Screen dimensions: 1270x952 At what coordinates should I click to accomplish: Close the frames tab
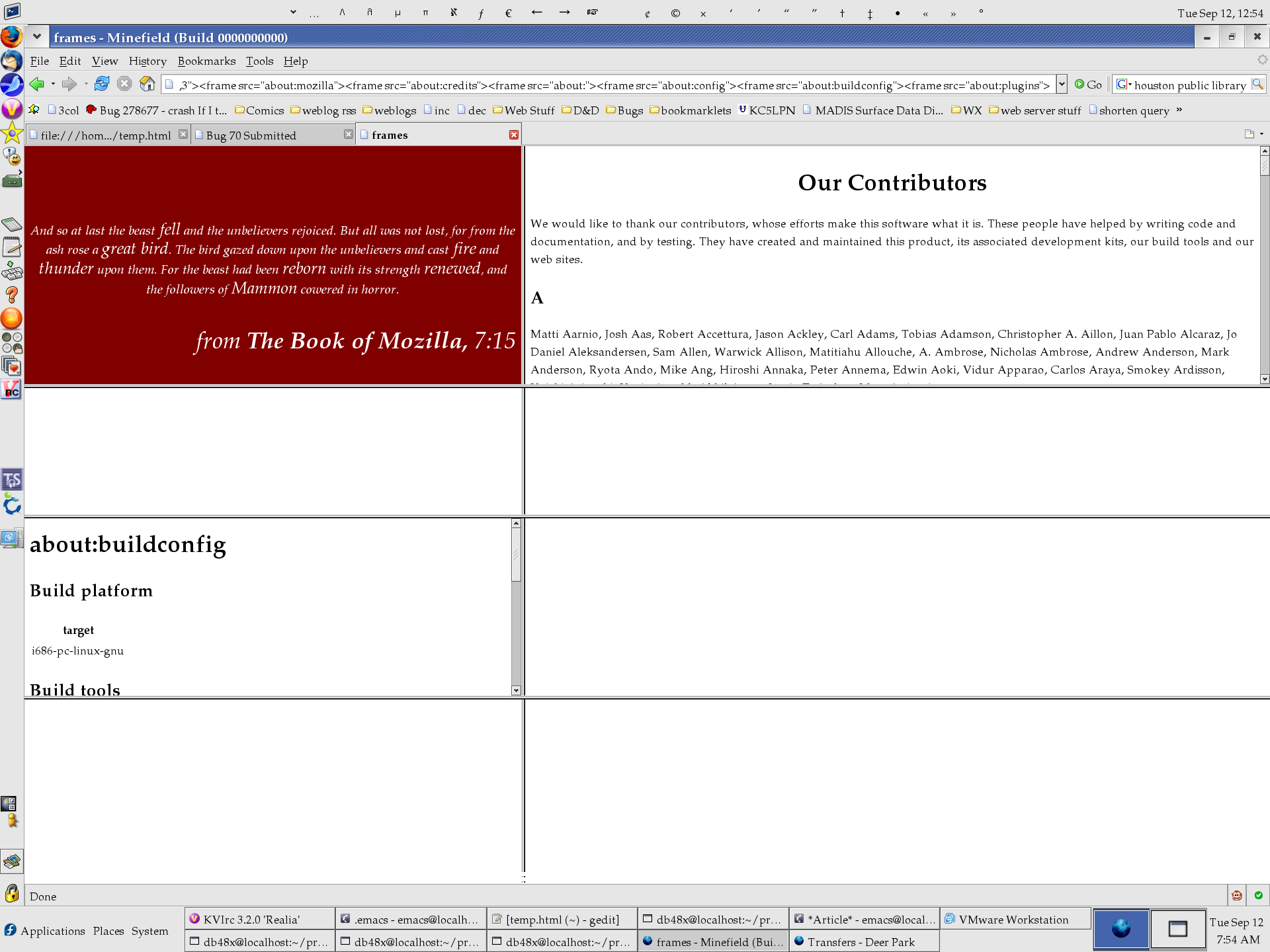click(x=514, y=135)
